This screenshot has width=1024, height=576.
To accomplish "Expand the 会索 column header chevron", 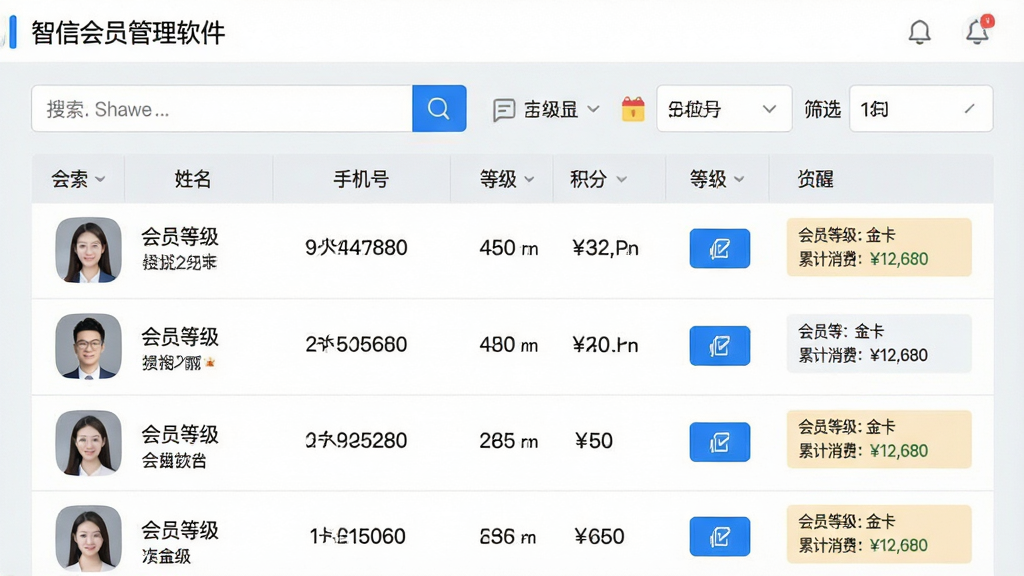I will tap(100, 179).
